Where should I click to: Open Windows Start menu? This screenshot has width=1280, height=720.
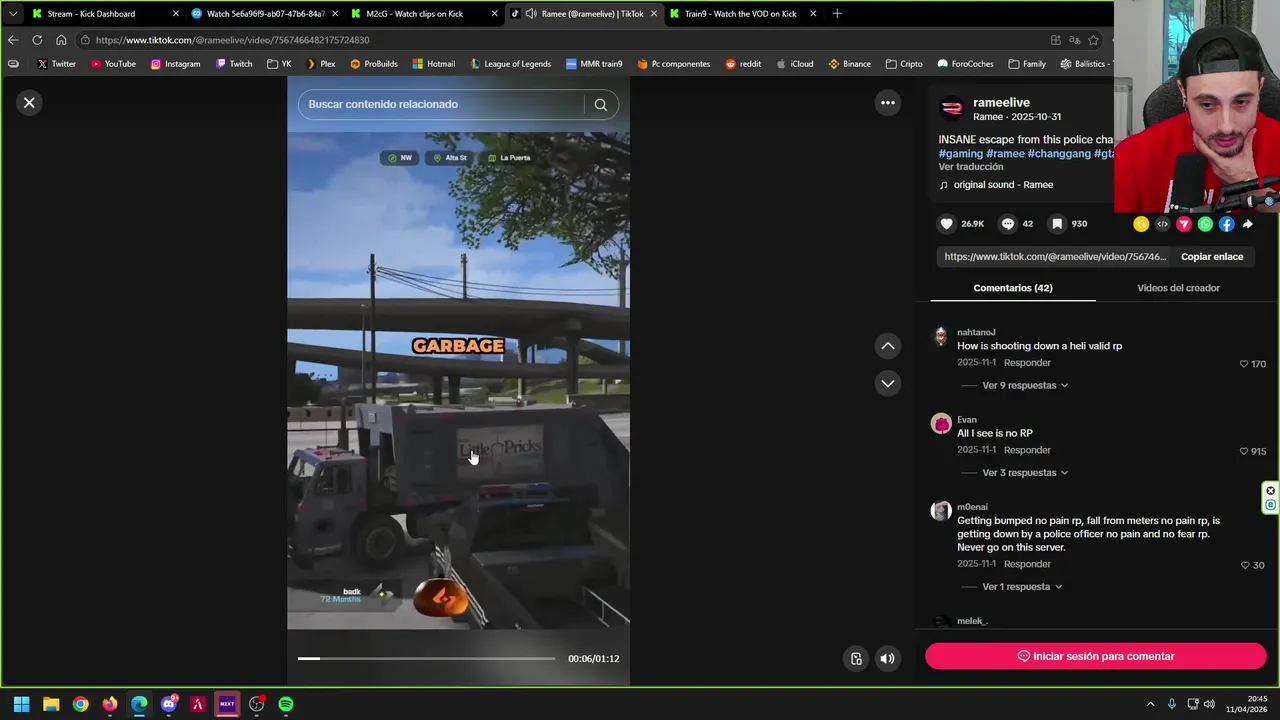(x=21, y=704)
